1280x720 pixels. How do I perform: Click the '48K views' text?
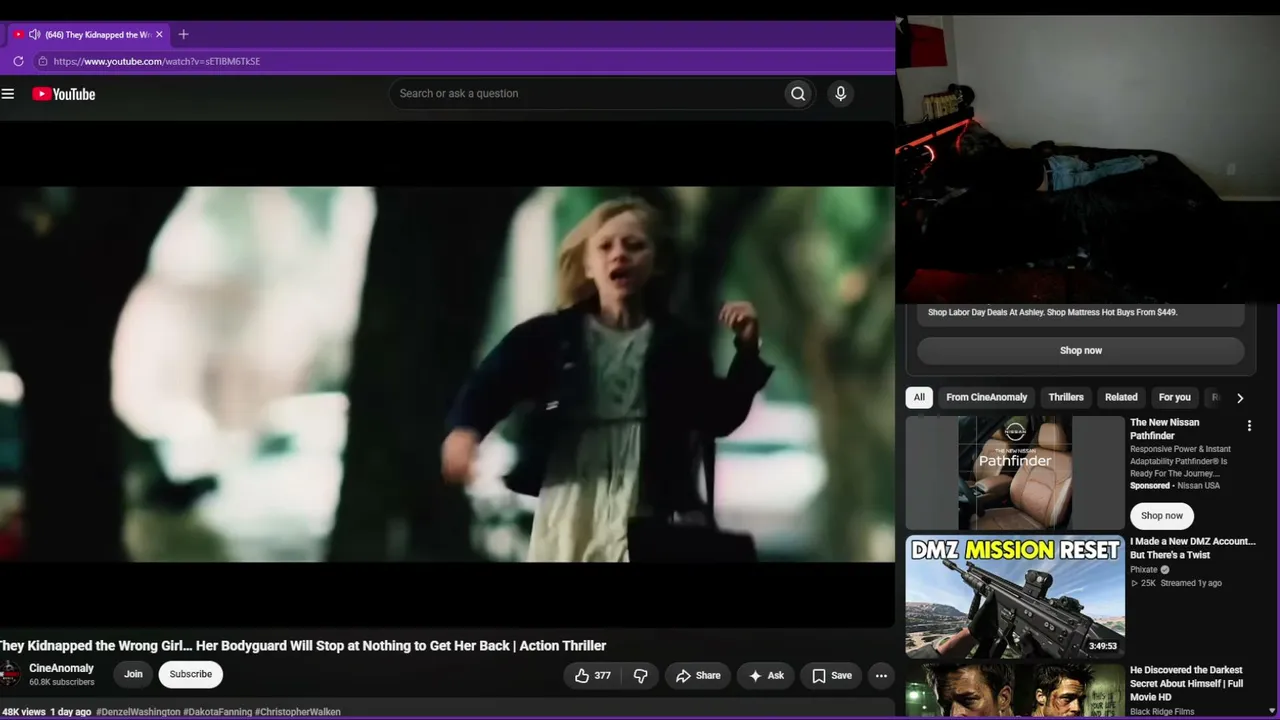(24, 712)
